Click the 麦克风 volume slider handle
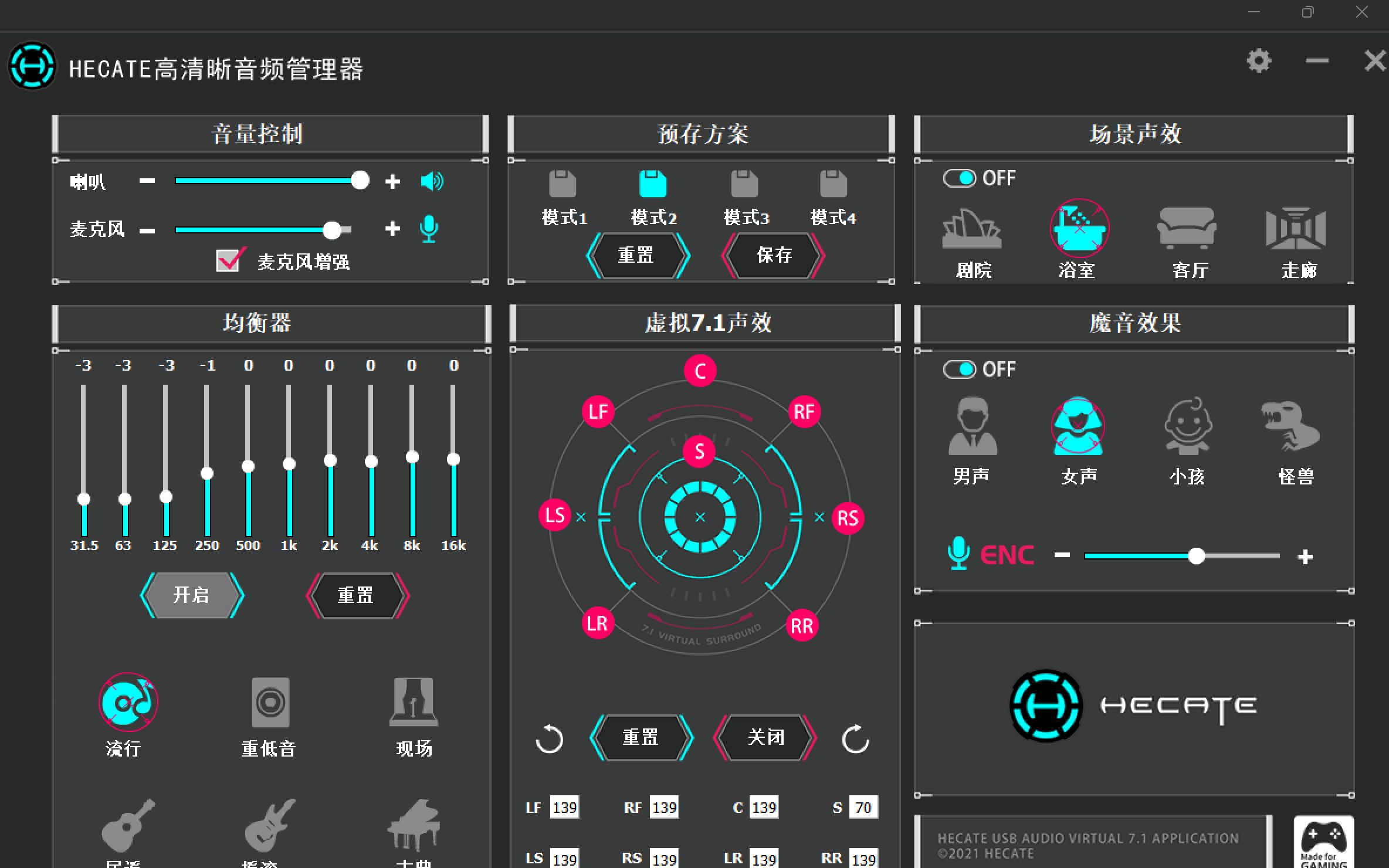The width and height of the screenshot is (1389, 868). [x=332, y=230]
